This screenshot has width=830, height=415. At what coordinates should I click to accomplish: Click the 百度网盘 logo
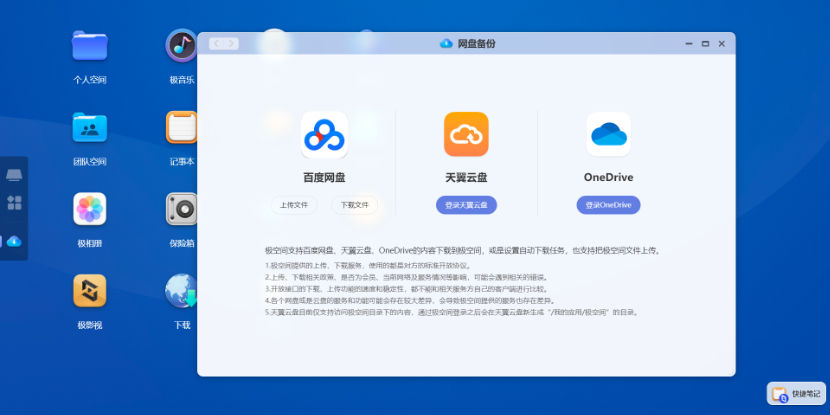point(324,135)
